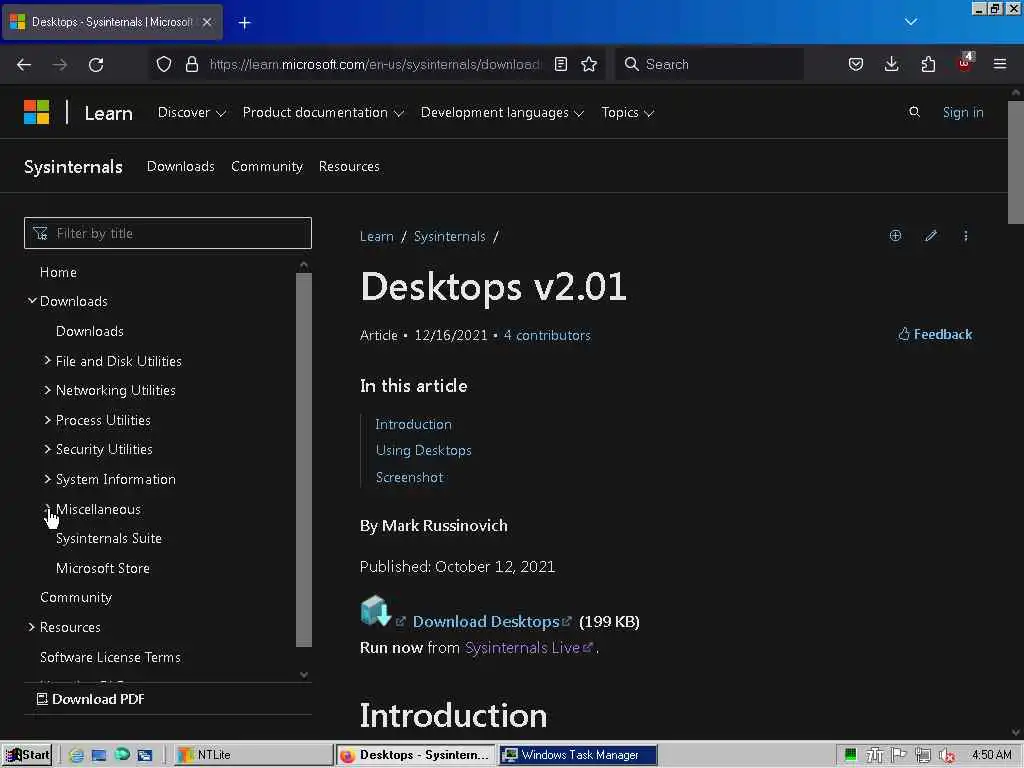Viewport: 1024px width, 768px height.
Task: Open the Sysinternals Community tab
Action: click(x=267, y=167)
